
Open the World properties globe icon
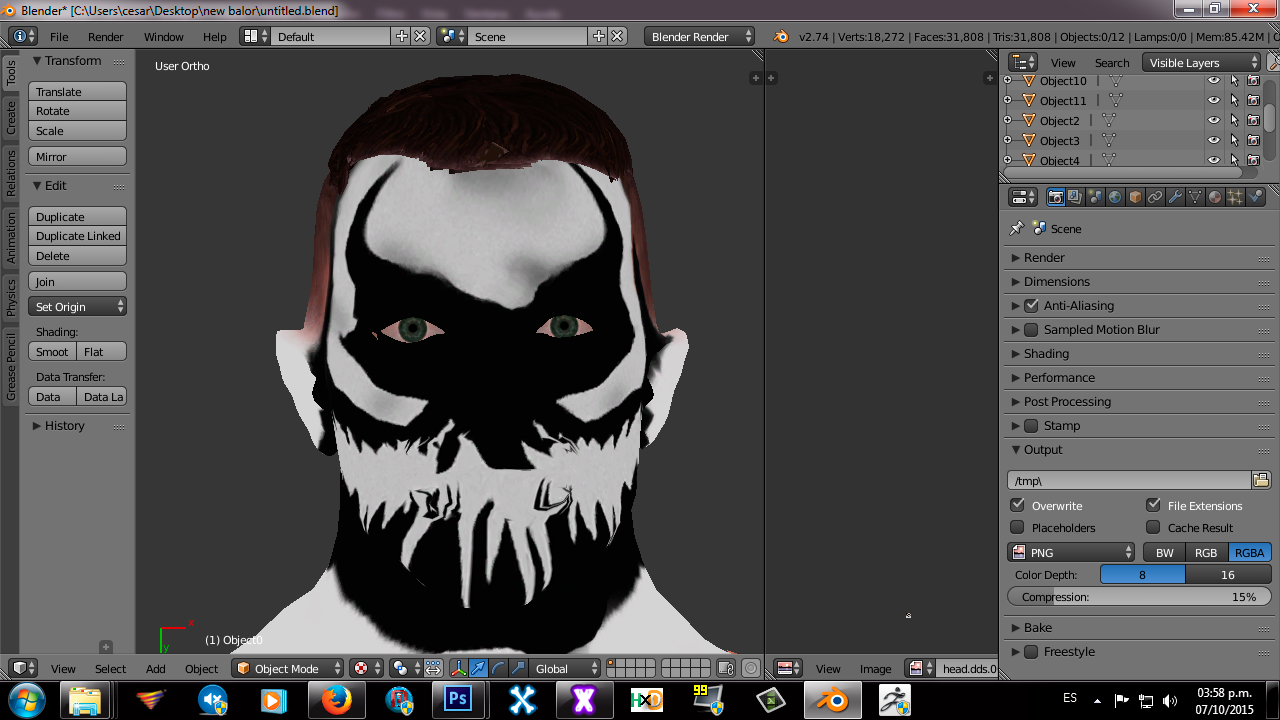coord(1115,197)
